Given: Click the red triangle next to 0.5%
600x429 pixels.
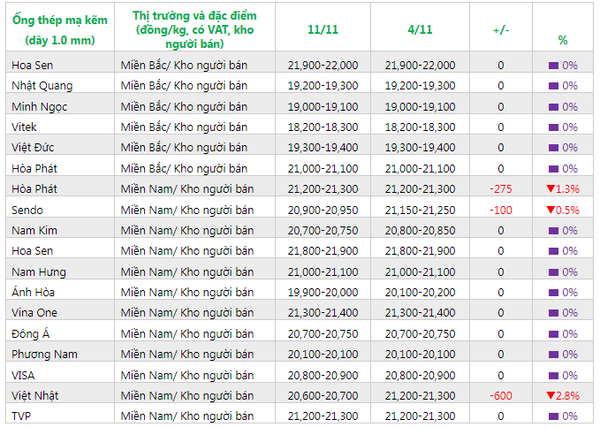Looking at the screenshot, I should [x=550, y=210].
